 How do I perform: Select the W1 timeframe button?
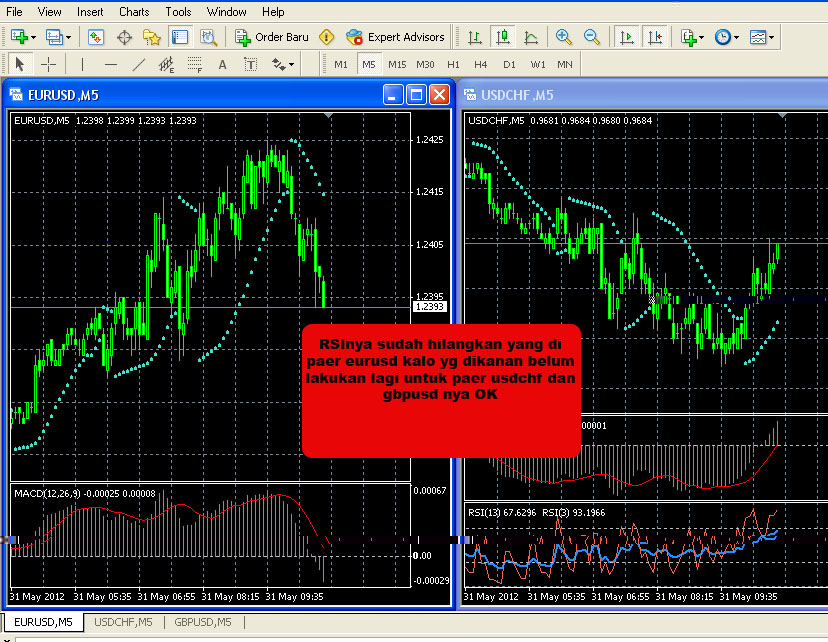pyautogui.click(x=538, y=64)
